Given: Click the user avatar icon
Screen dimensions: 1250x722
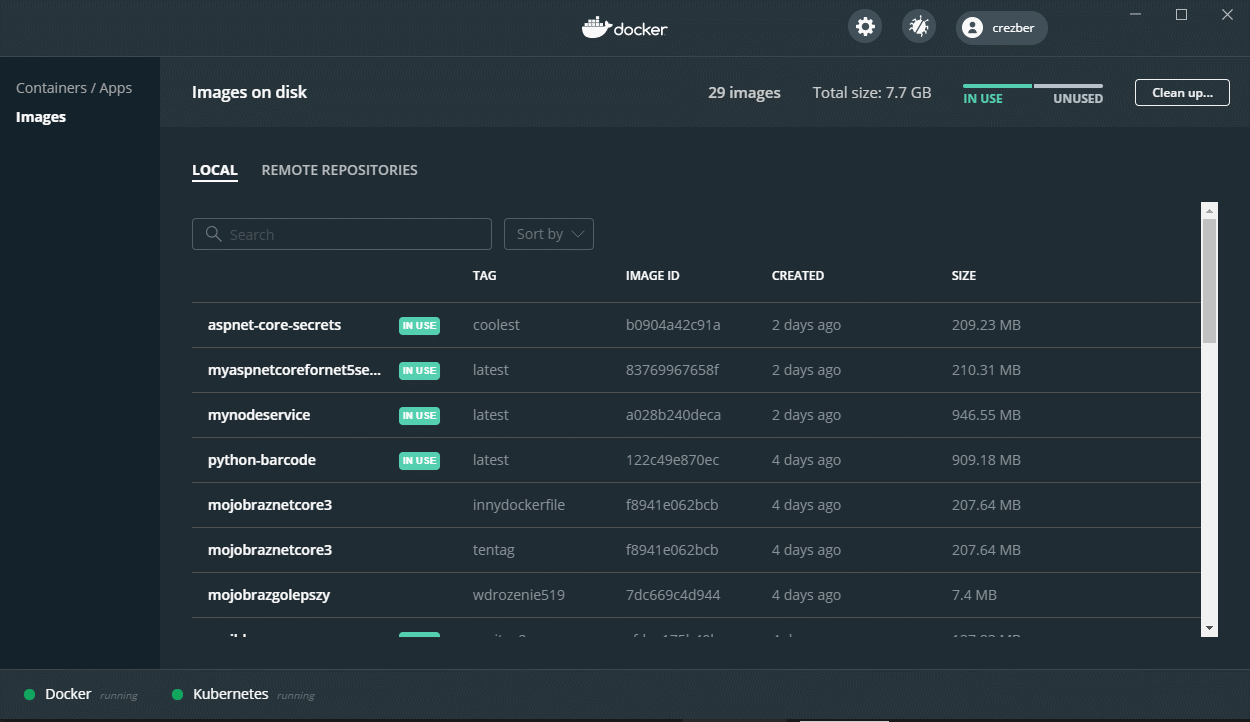Looking at the screenshot, I should [972, 28].
